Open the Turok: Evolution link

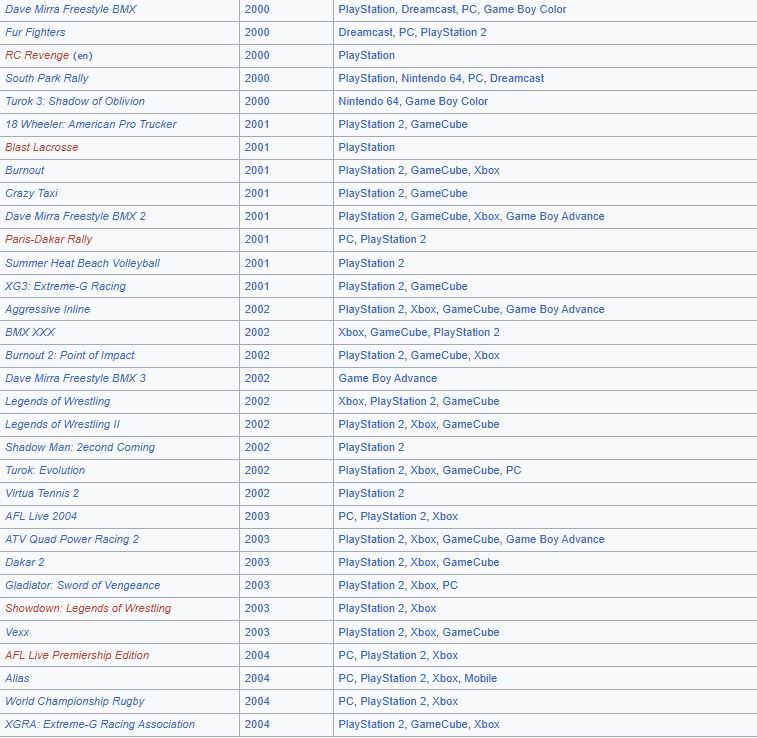45,471
